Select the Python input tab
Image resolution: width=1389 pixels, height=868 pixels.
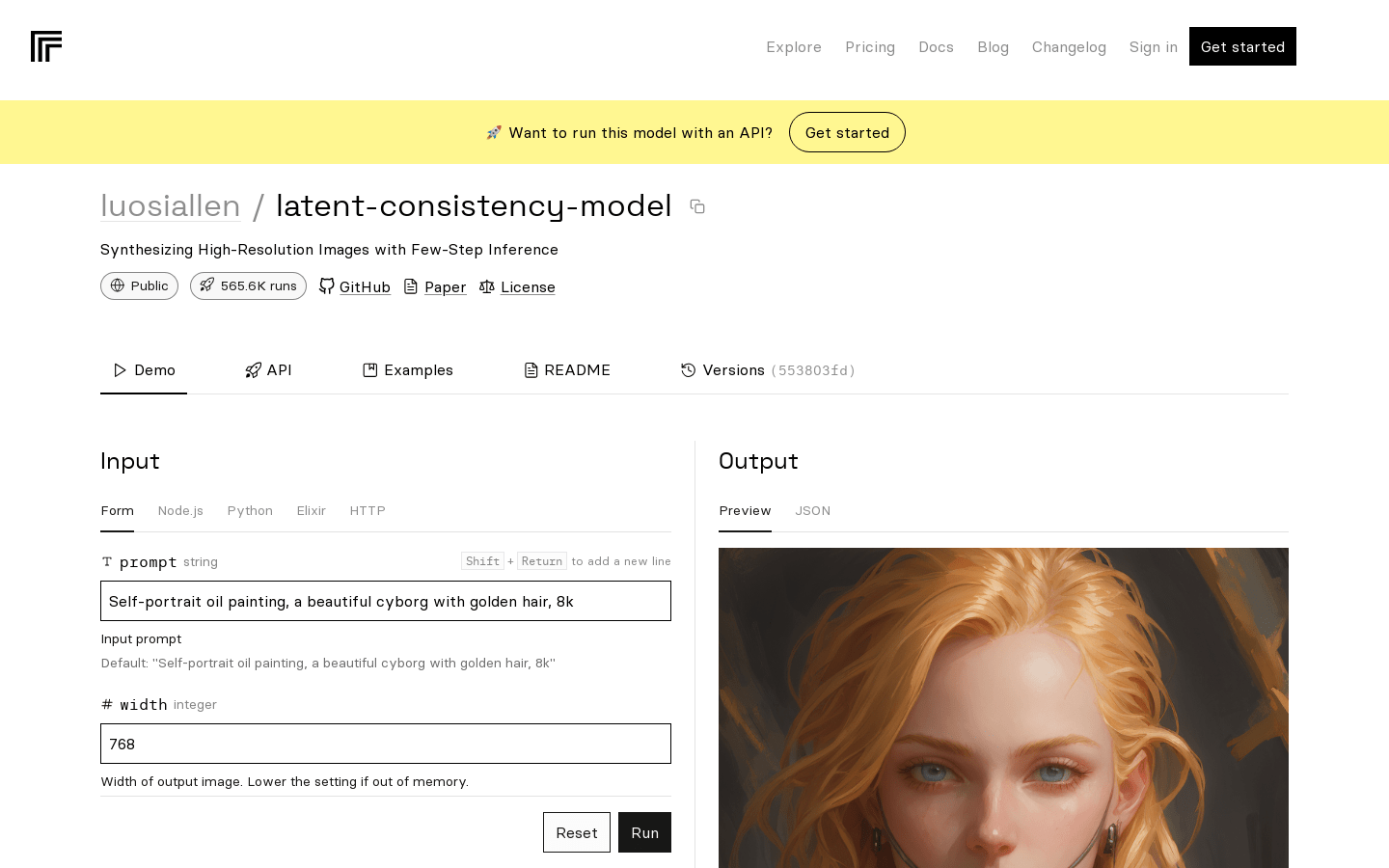tap(250, 511)
